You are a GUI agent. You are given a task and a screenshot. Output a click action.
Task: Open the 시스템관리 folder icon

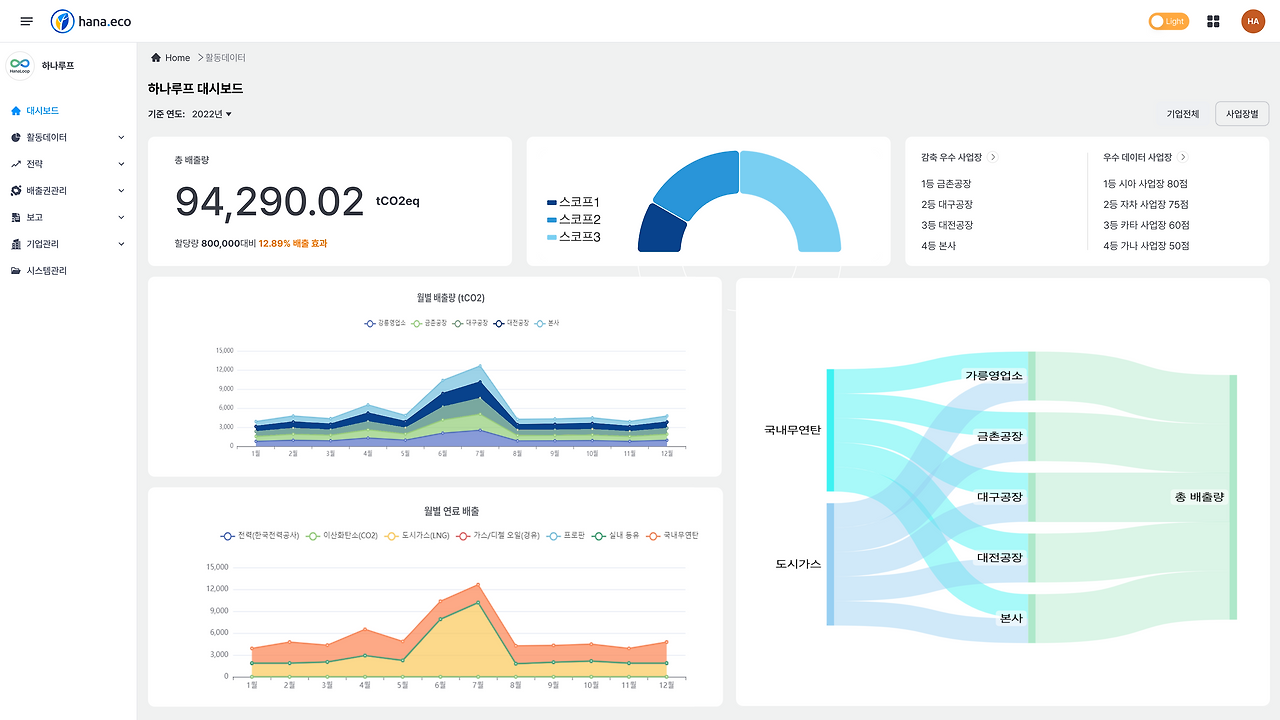click(14, 270)
